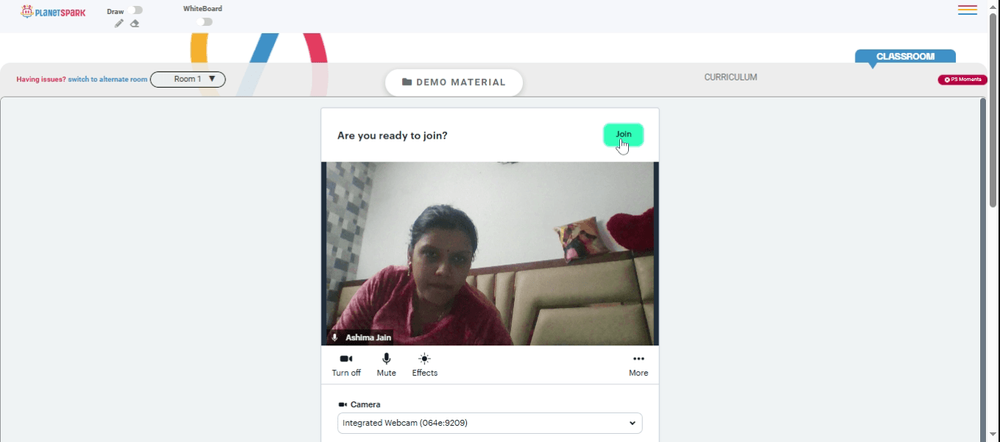Open the hamburger menu

coord(967,10)
